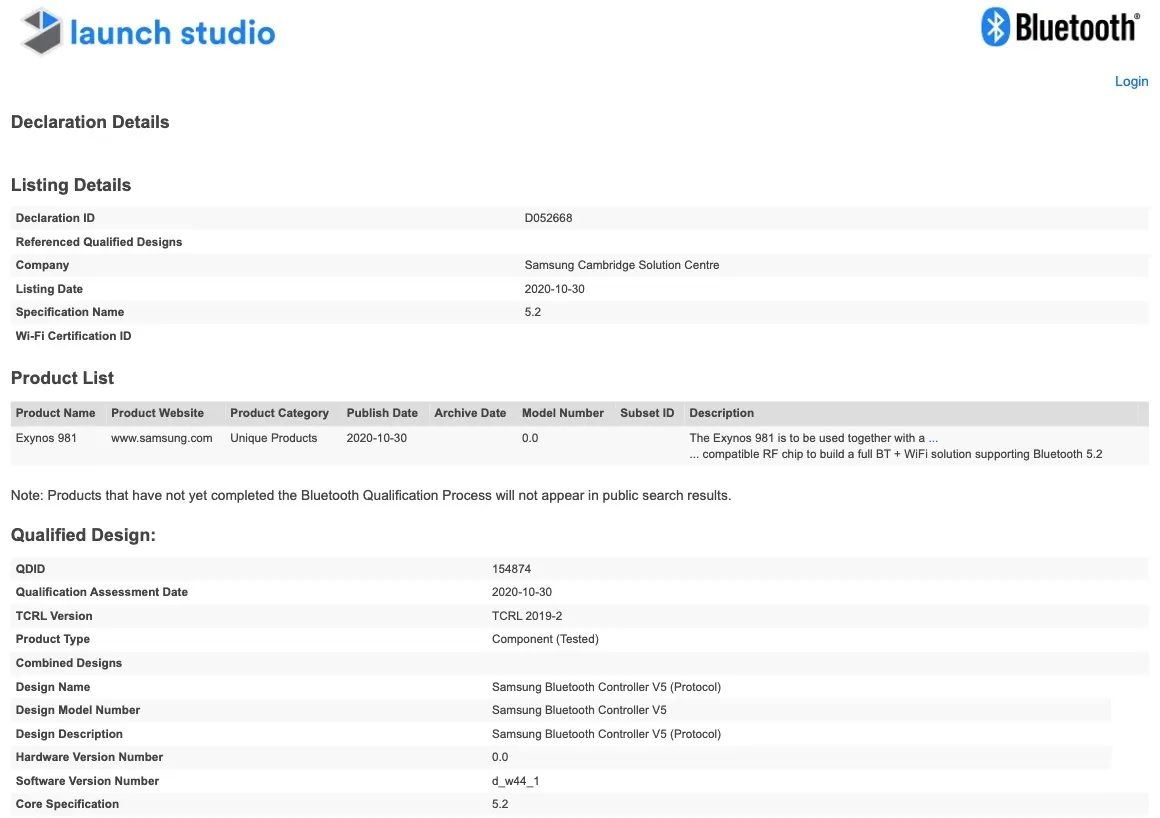Click the Product Name column header
The width and height of the screenshot is (1160, 818).
(56, 413)
